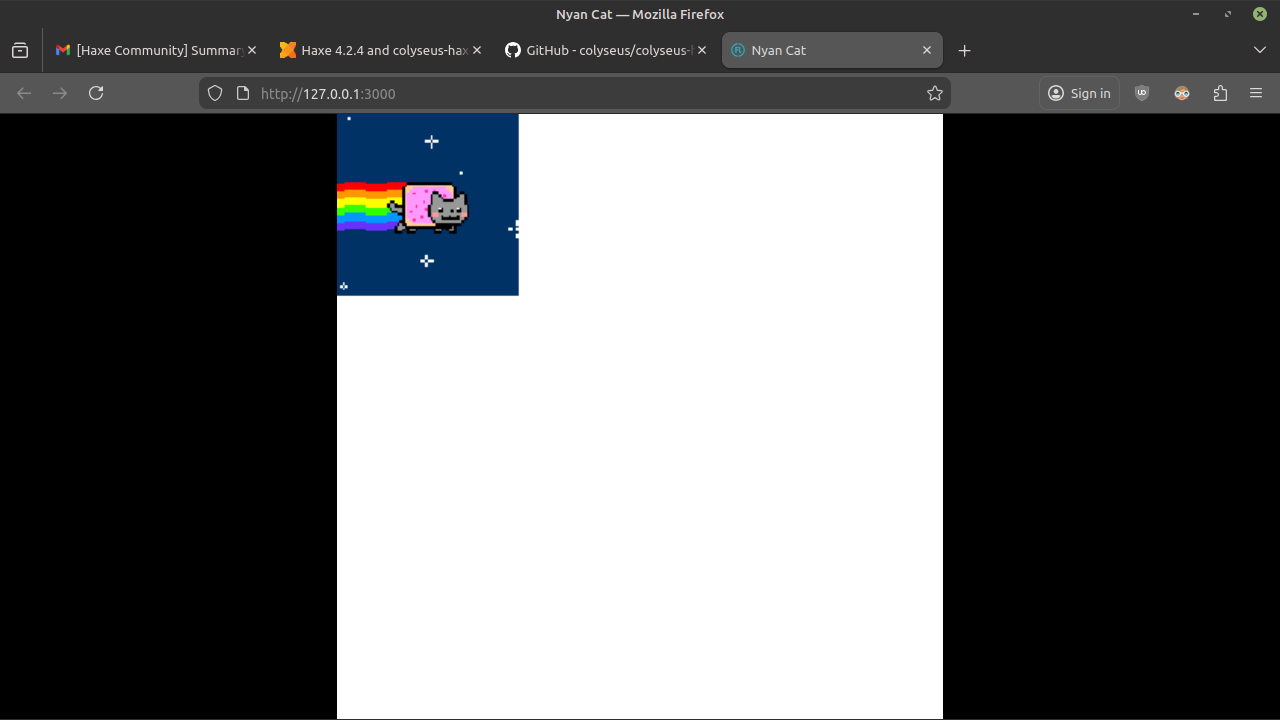Open the Extensions puzzle icon

coord(1220,93)
